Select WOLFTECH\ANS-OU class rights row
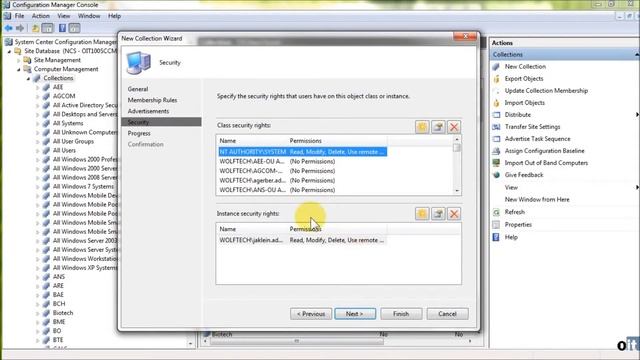640x360 pixels. click(x=302, y=190)
